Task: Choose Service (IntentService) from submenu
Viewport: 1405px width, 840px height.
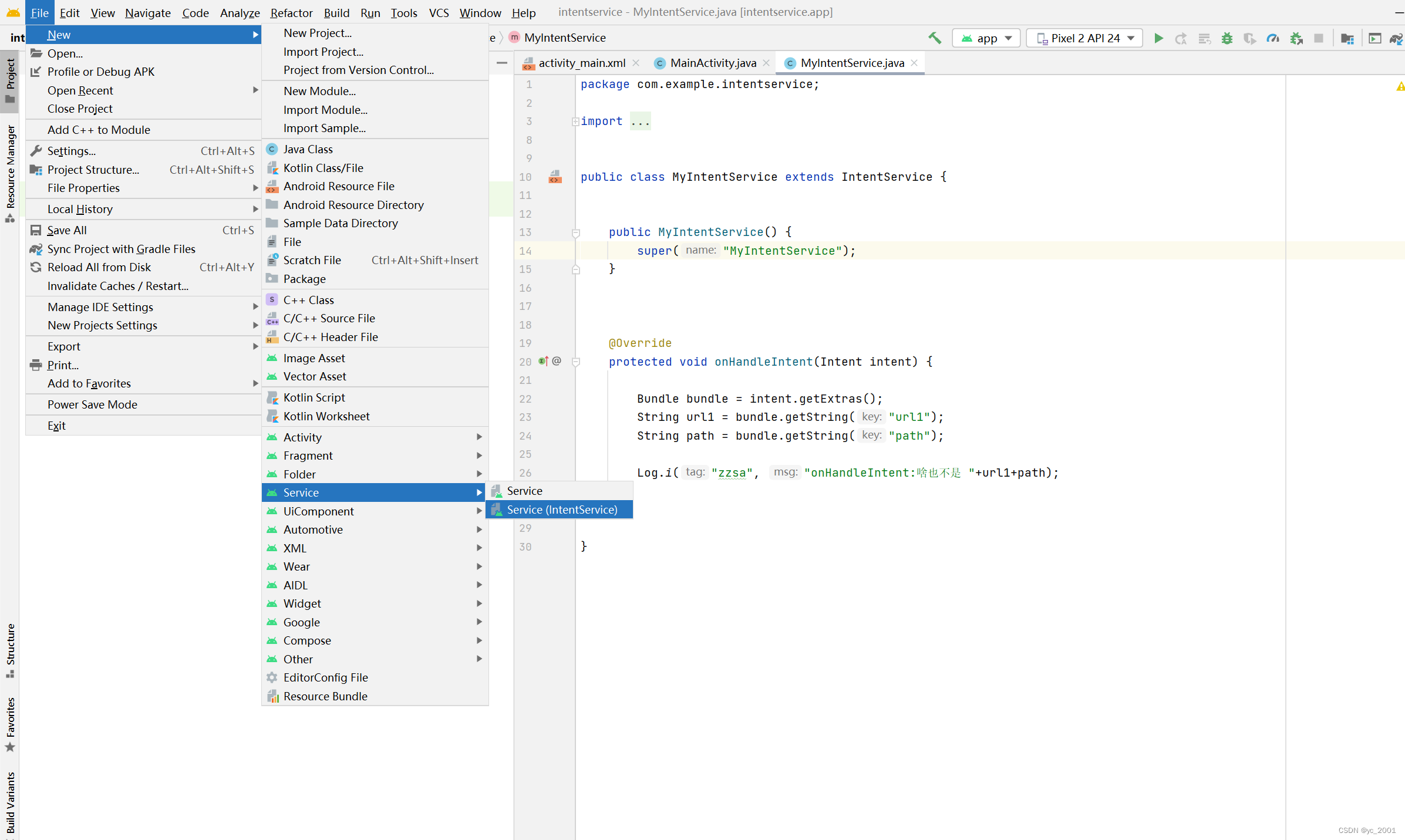Action: pos(561,510)
